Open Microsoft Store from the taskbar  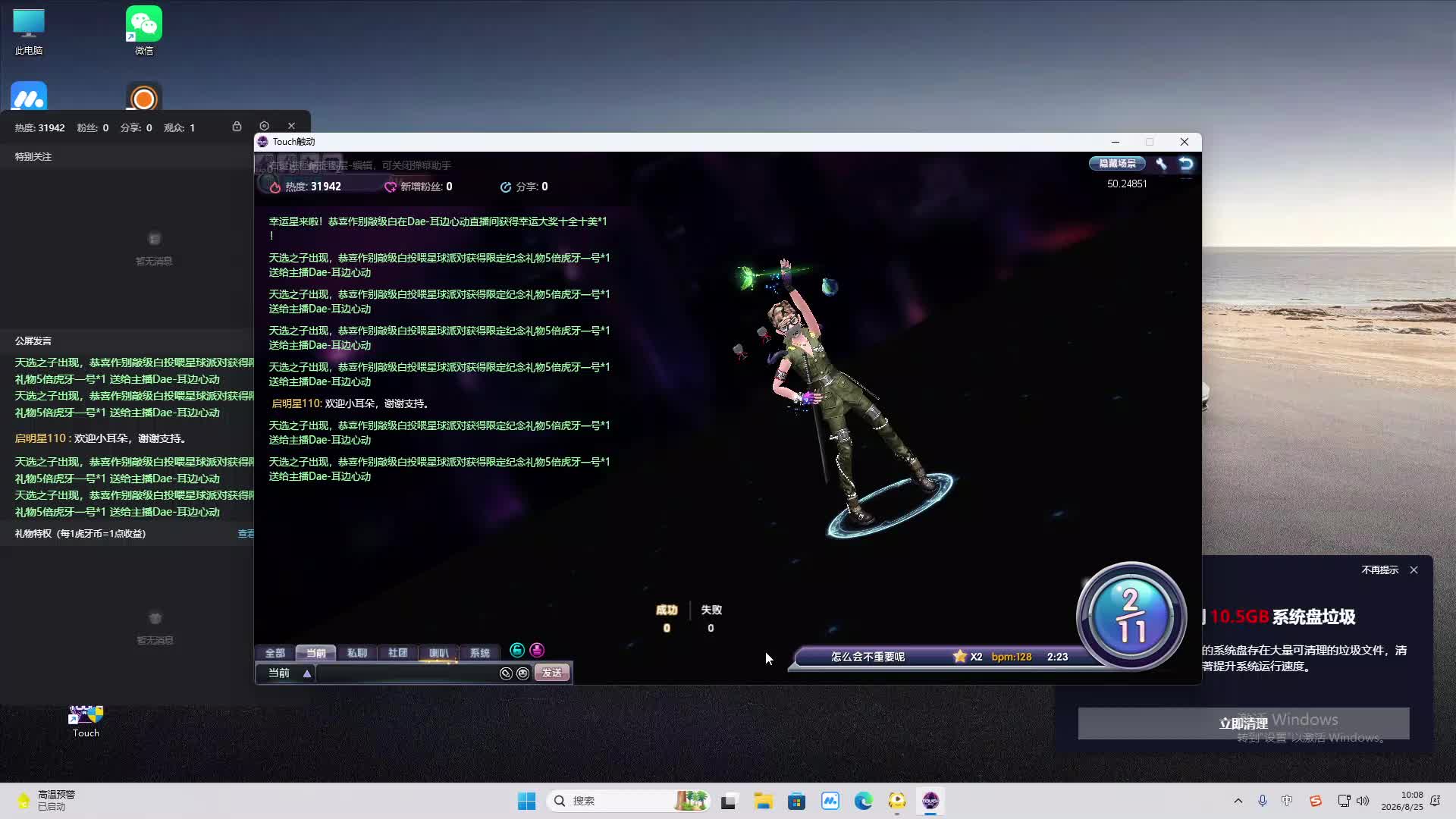[796, 801]
